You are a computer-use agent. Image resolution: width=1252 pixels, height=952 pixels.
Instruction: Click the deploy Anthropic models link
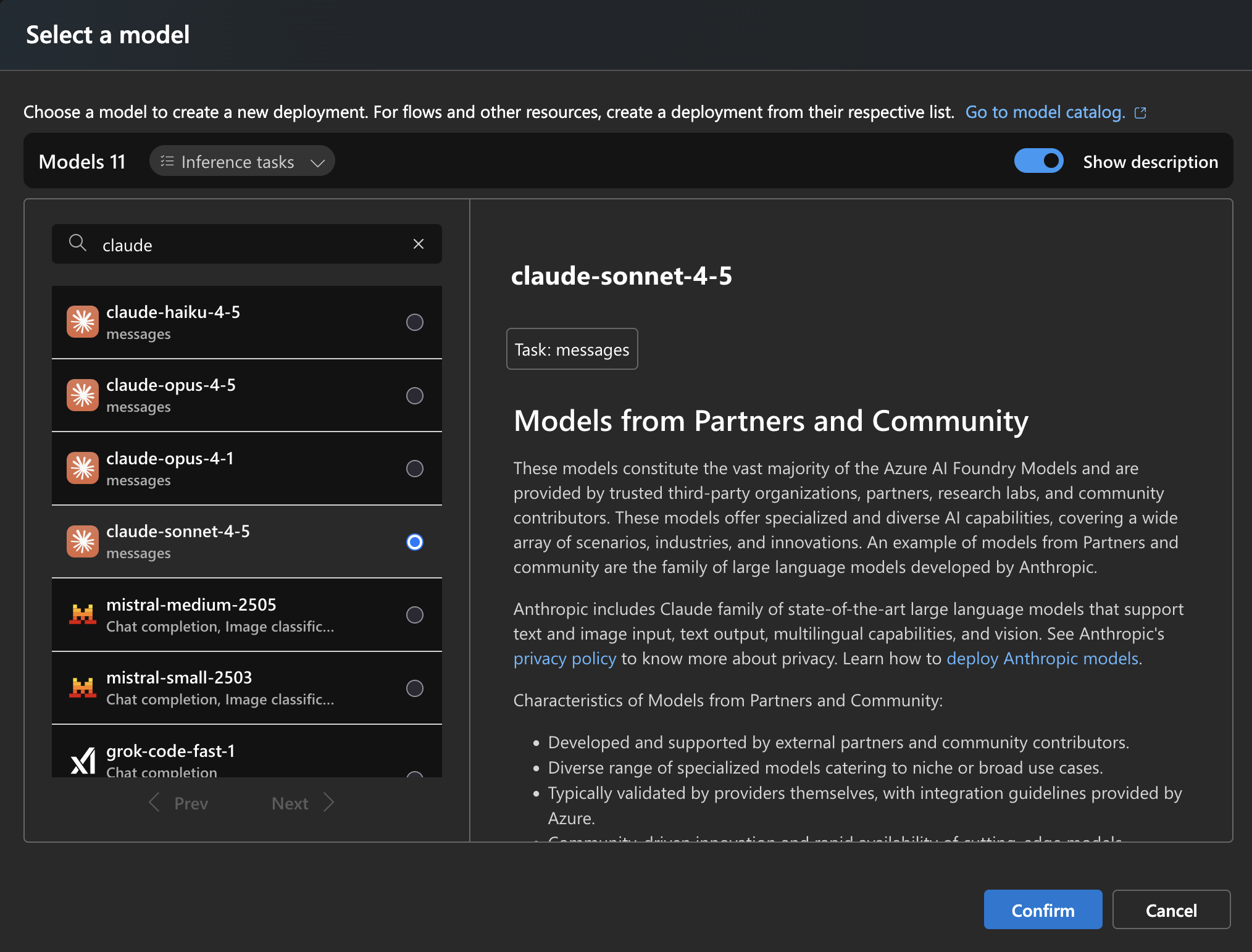[x=1042, y=658]
